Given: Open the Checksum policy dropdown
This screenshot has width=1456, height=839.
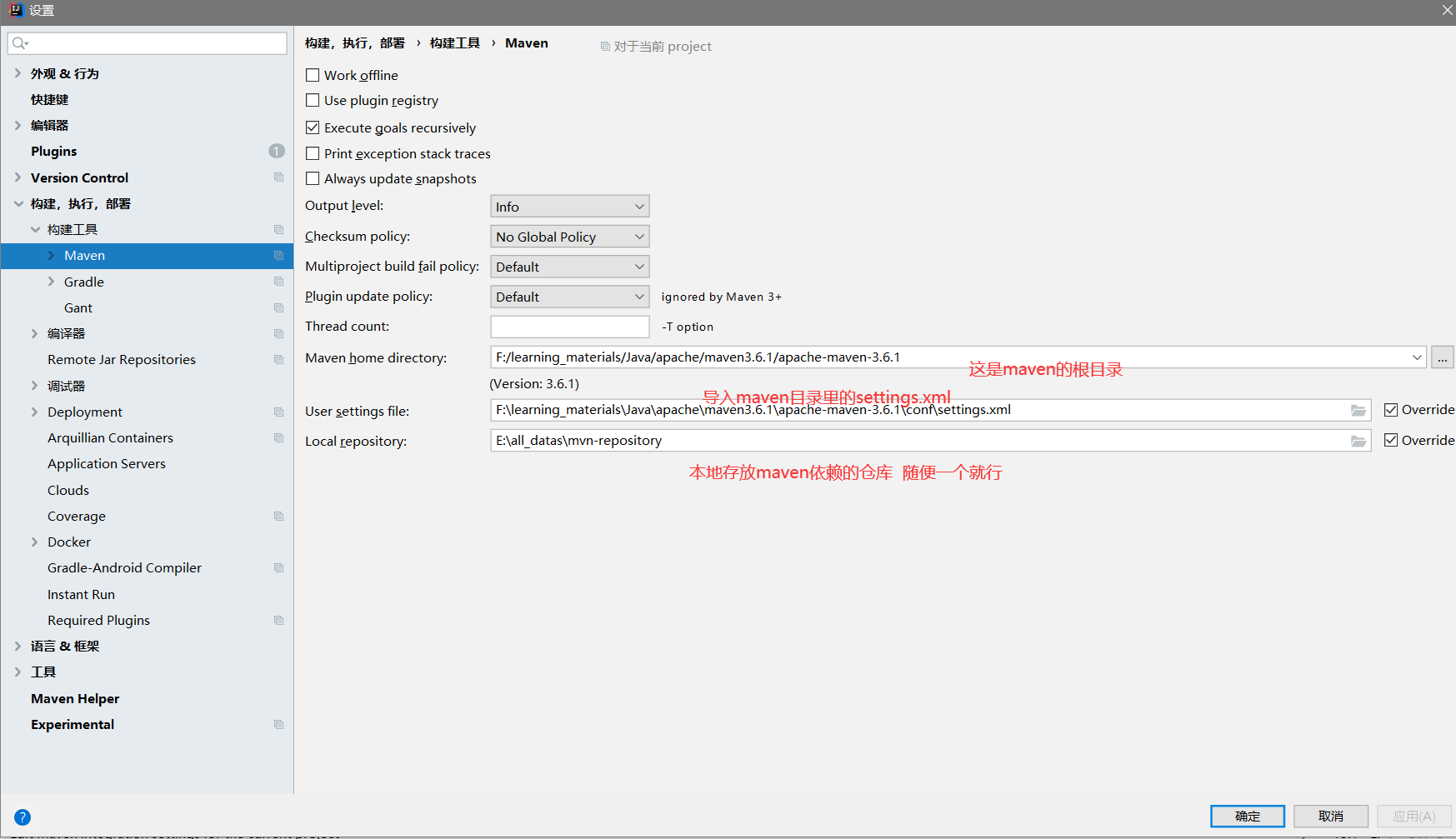Looking at the screenshot, I should tap(570, 237).
